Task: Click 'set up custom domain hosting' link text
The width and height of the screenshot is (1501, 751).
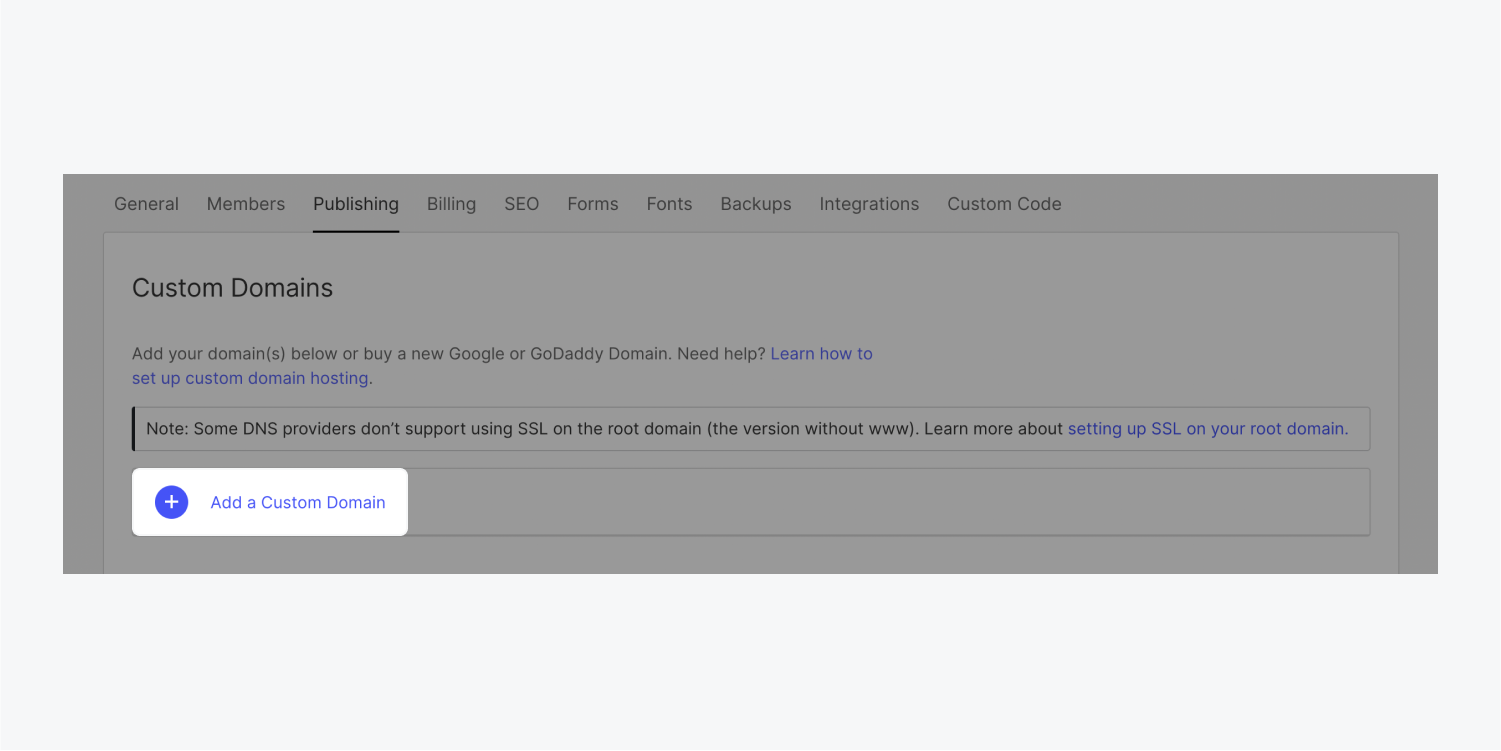Action: 251,379
